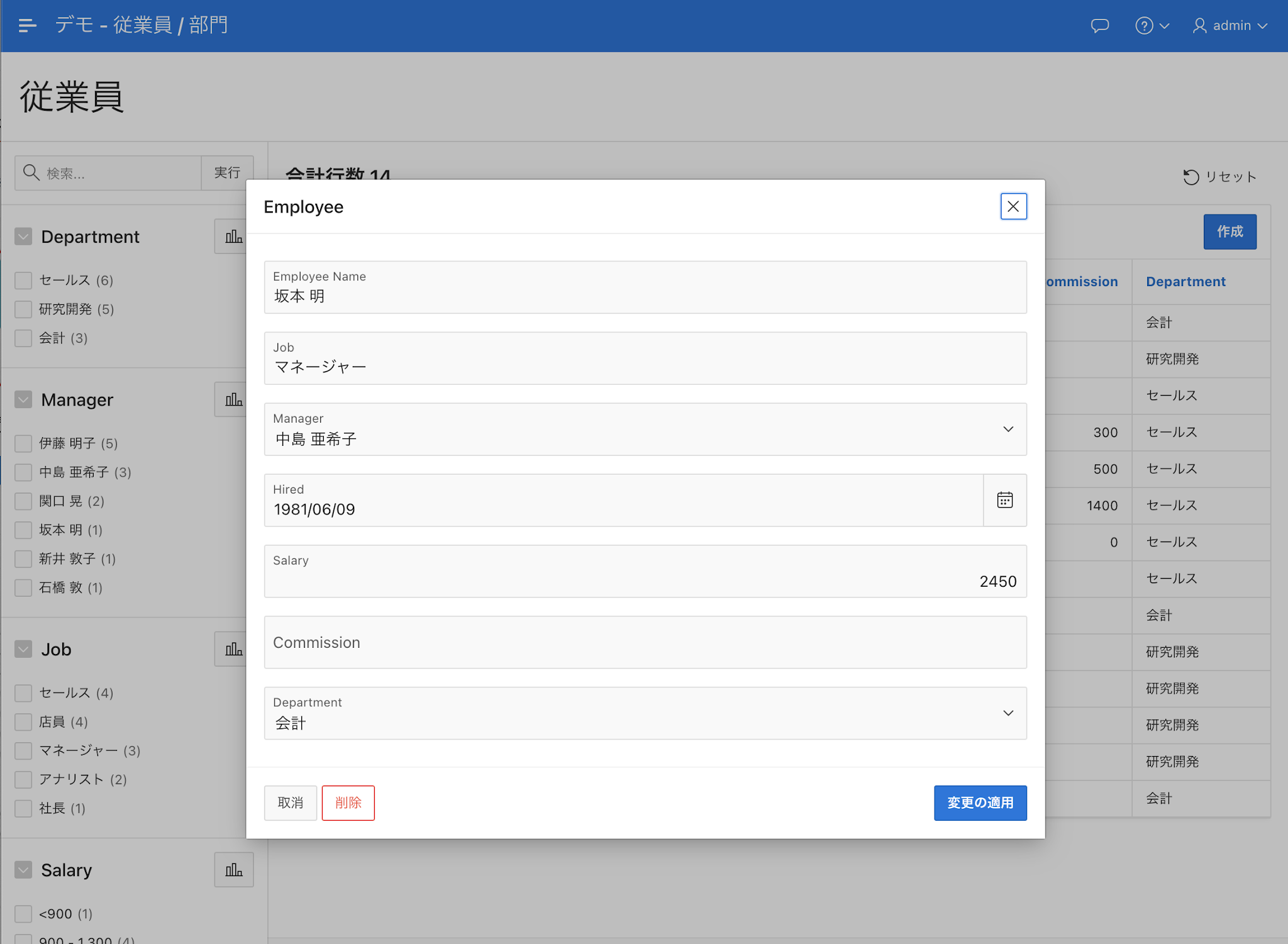1288x944 pixels.
Task: Check the セールス (6) department filter
Action: pyautogui.click(x=23, y=280)
